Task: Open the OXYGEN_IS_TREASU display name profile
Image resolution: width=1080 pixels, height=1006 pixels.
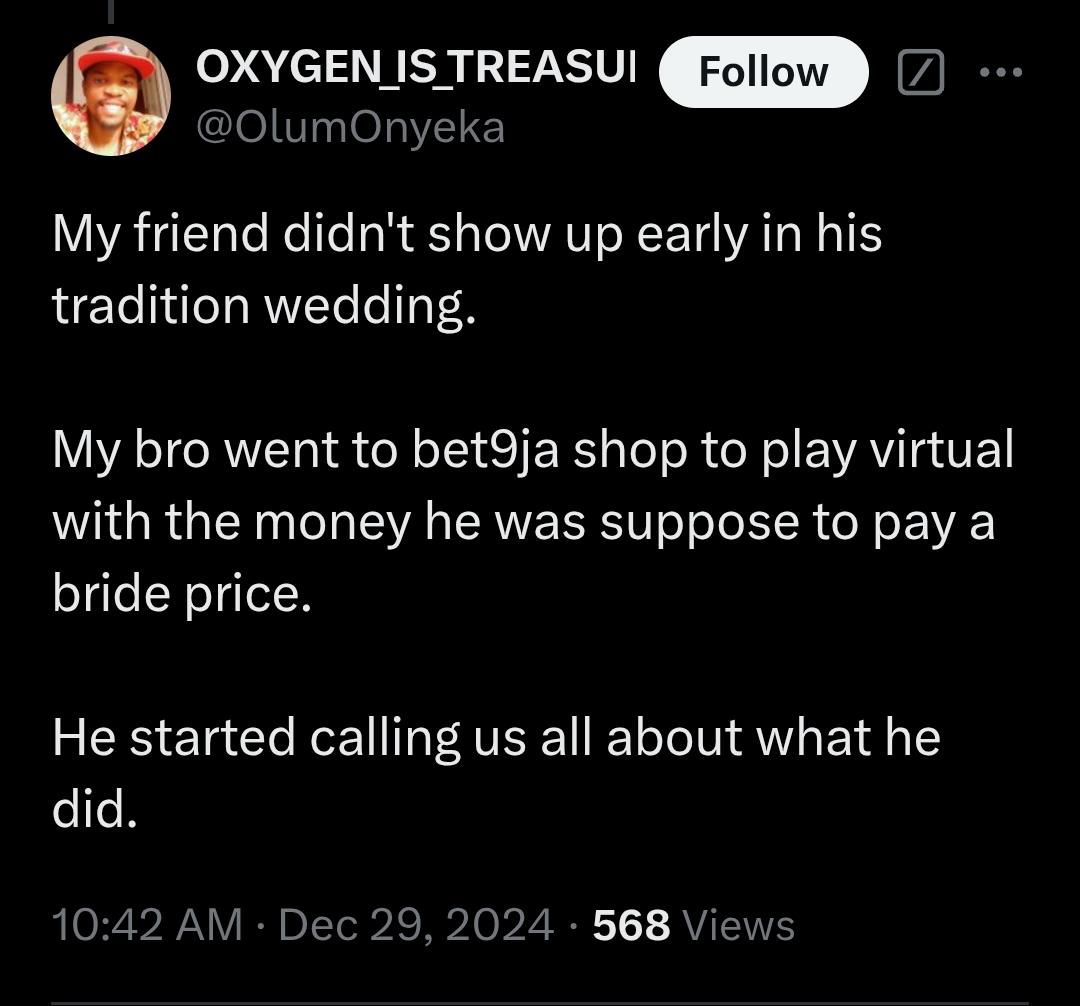Action: [x=415, y=68]
